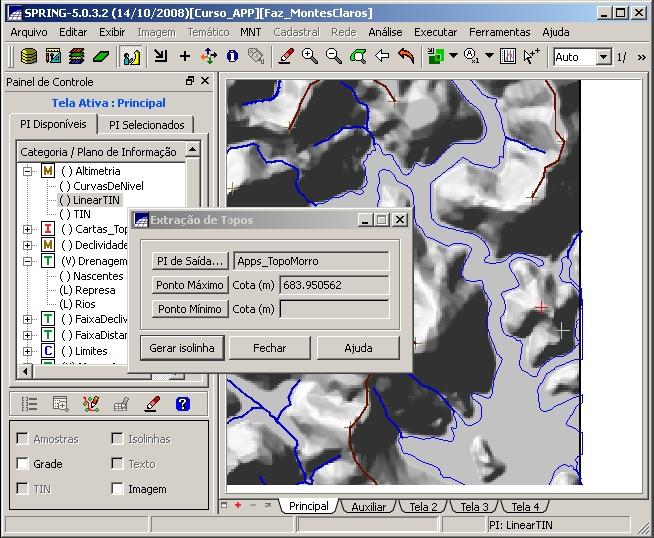Click the Ponto Mínimo Cota input field

point(334,309)
